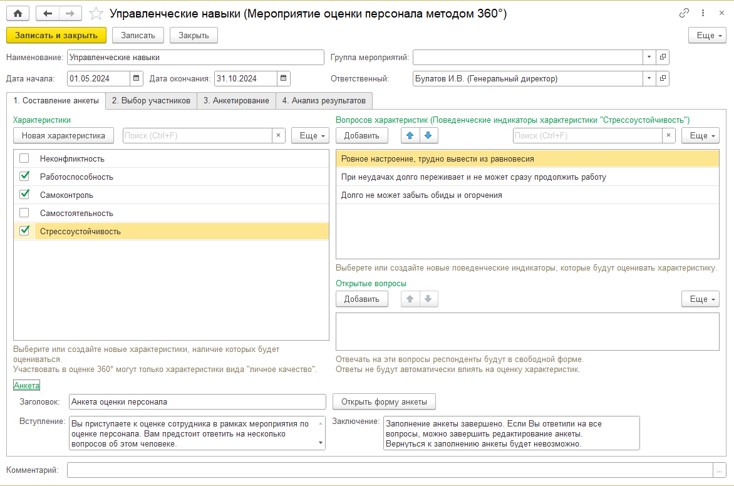Image resolution: width=734 pixels, height=486 pixels.
Task: Go to the home page icon
Action: [18, 14]
